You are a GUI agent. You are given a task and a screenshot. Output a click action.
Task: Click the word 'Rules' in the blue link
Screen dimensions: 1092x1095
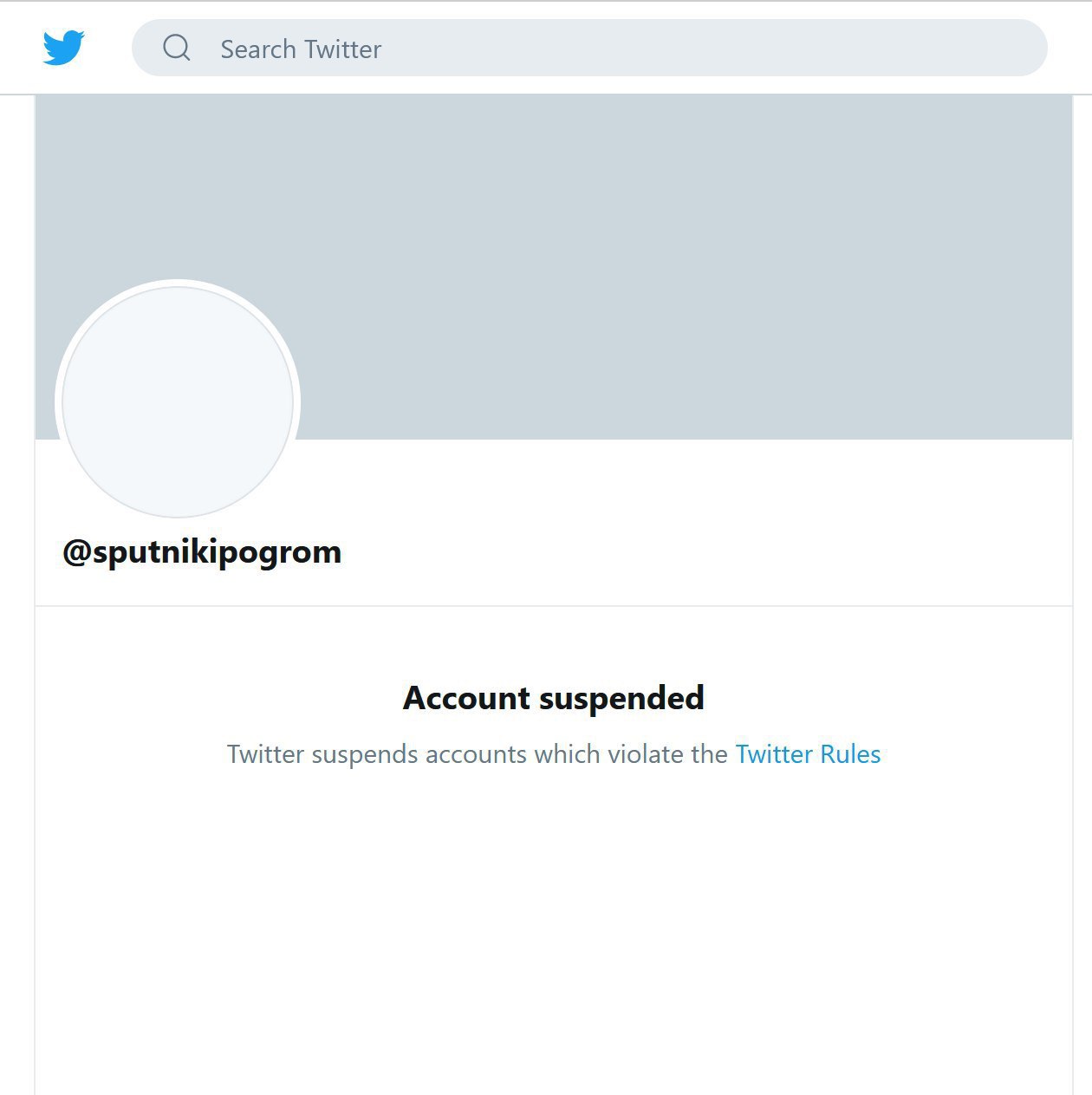(x=850, y=754)
